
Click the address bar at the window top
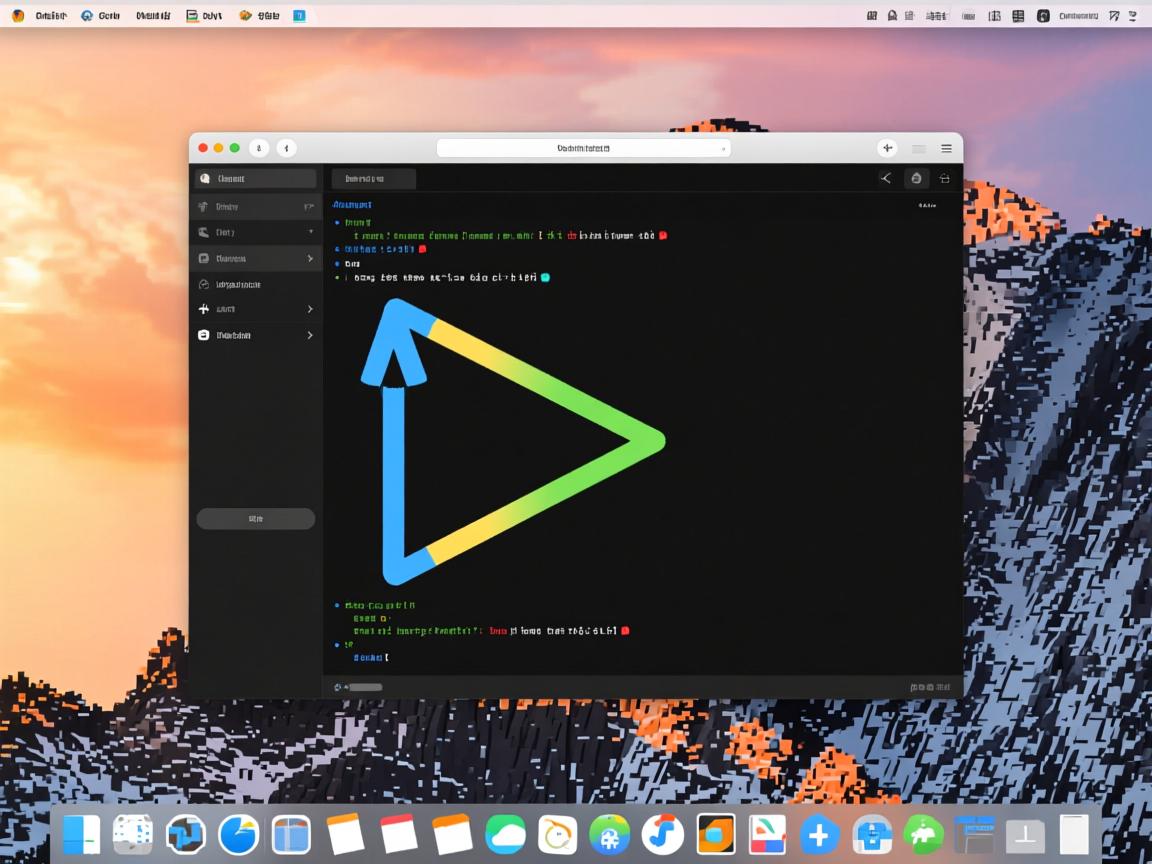point(583,148)
